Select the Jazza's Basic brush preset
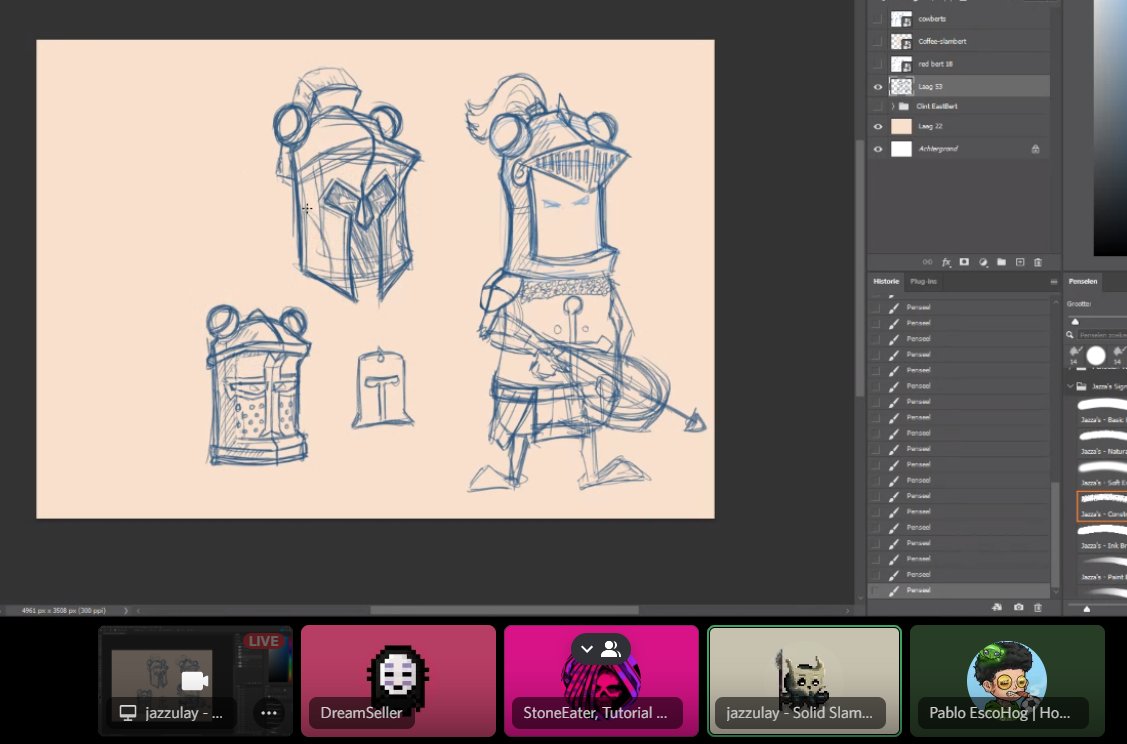Image resolution: width=1127 pixels, height=744 pixels. coord(1101,411)
